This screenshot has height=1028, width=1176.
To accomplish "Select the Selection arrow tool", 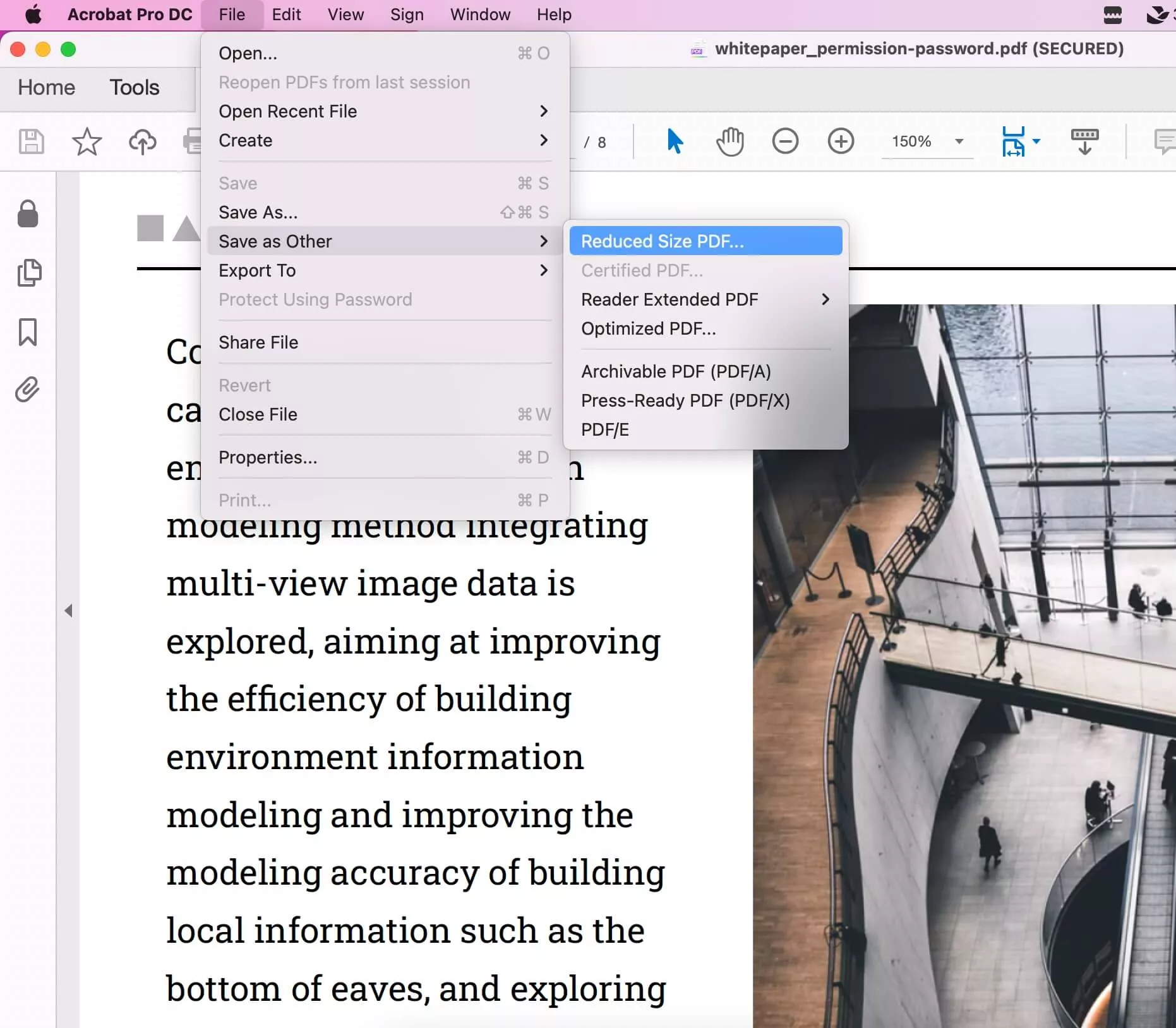I will click(x=675, y=141).
